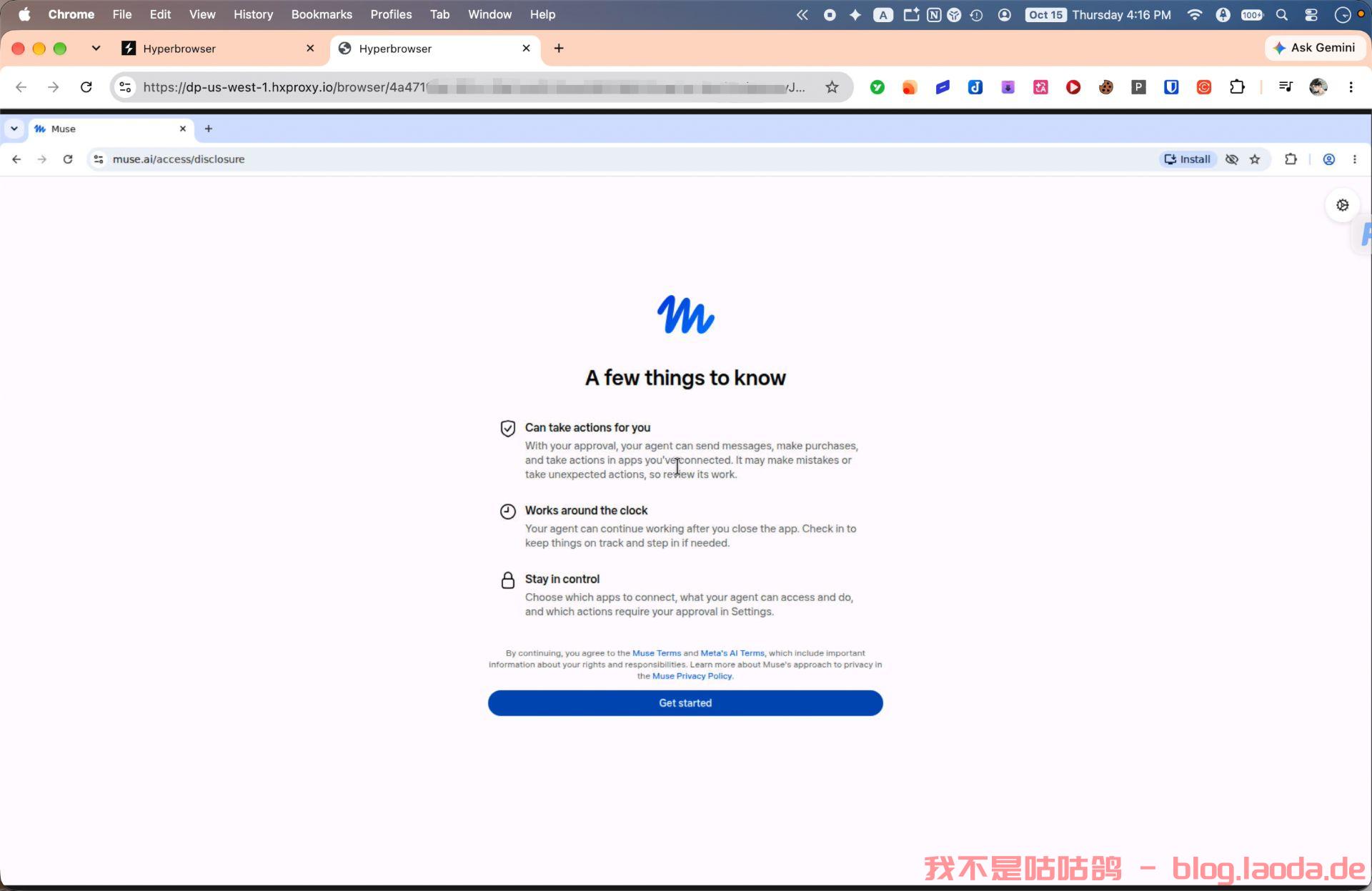This screenshot has width=1372, height=891.
Task: Add a new Chrome tab with plus
Action: [x=559, y=48]
